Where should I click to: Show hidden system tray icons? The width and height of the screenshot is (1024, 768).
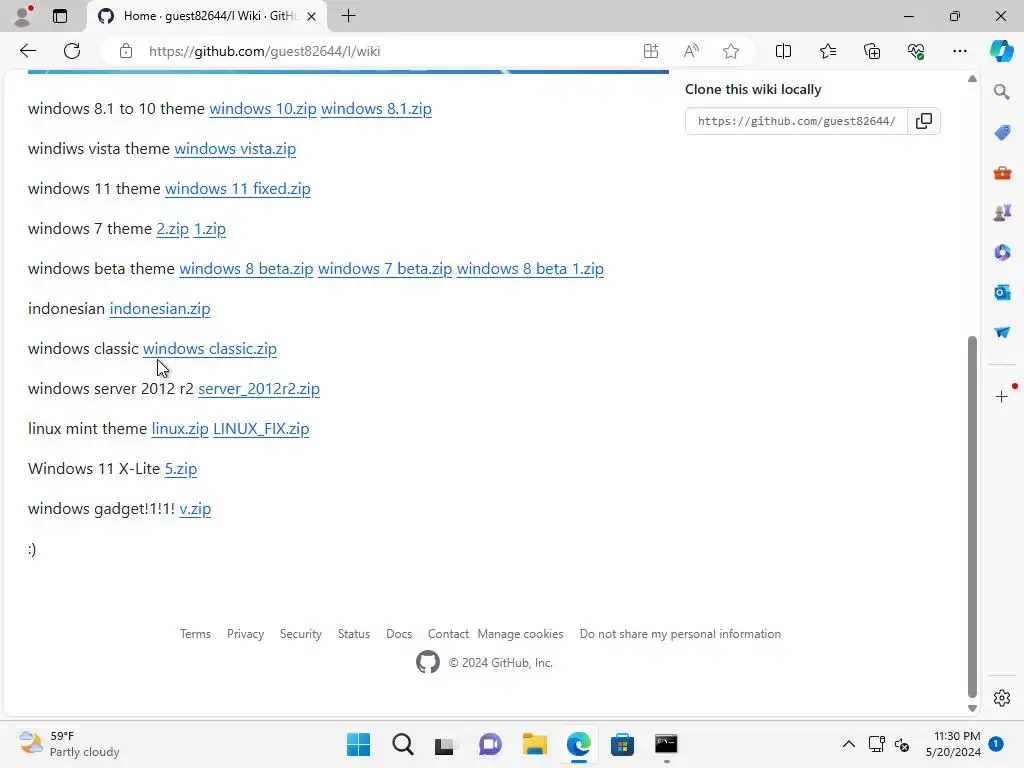[848, 744]
